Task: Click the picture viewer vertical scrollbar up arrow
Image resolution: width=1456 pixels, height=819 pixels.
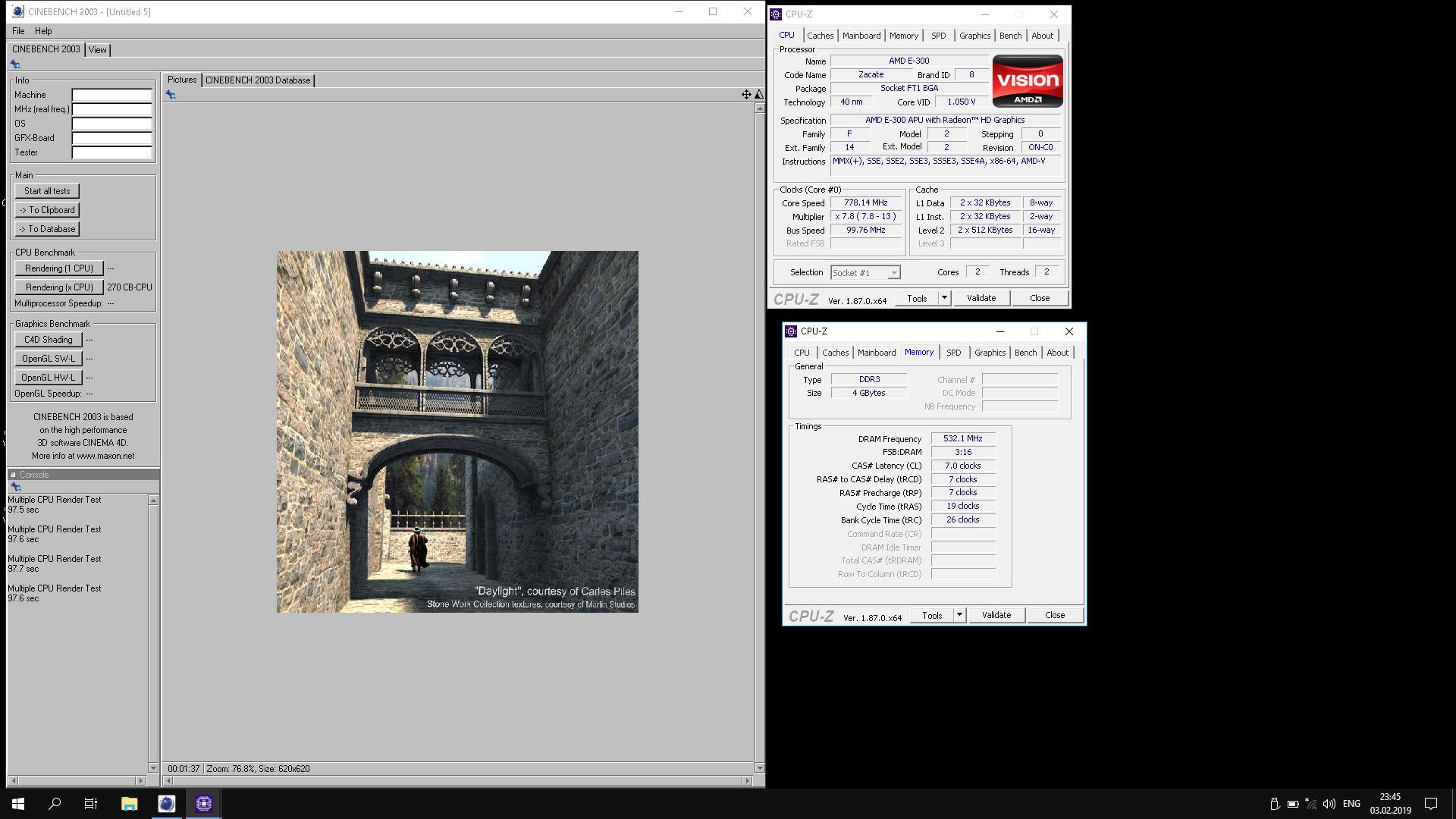Action: click(x=760, y=108)
